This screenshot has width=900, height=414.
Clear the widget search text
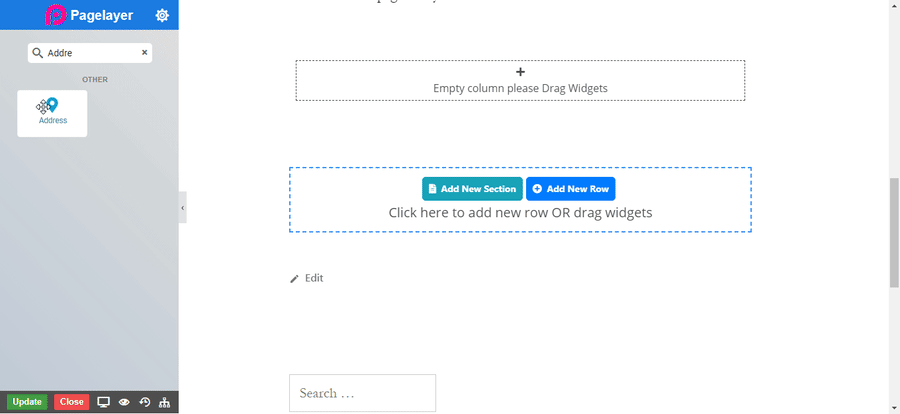(x=144, y=53)
